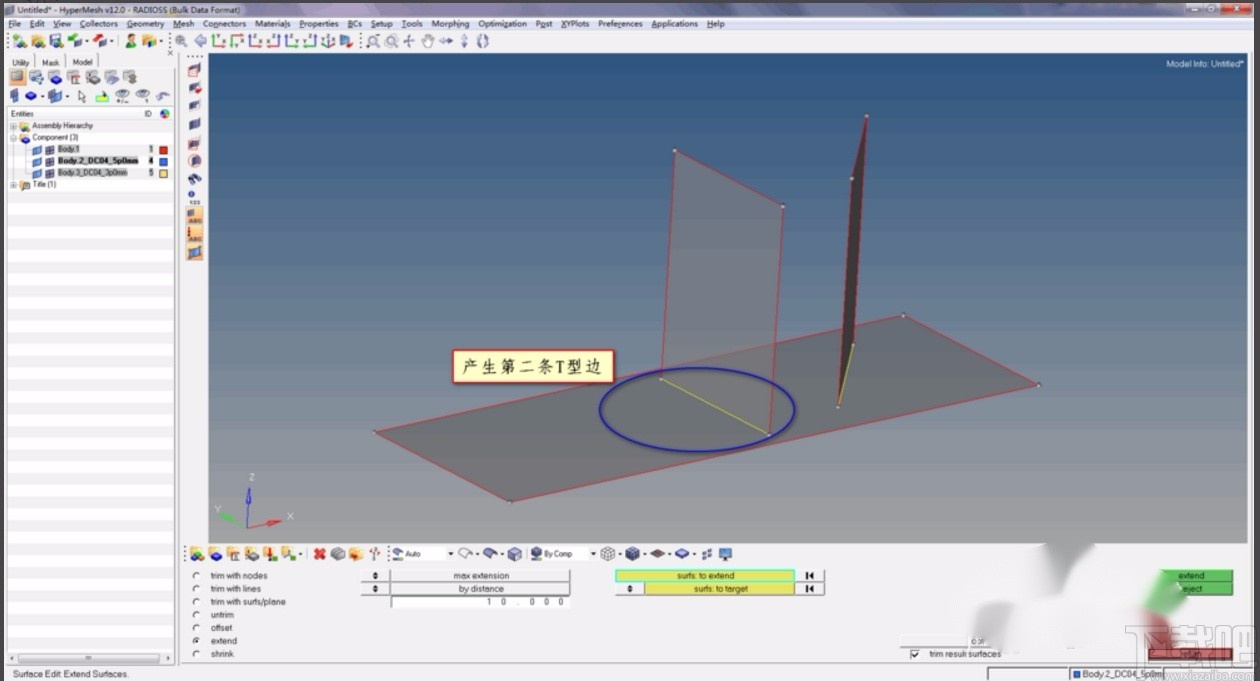The width and height of the screenshot is (1260, 681).
Task: Click the ID column header
Action: click(x=148, y=114)
